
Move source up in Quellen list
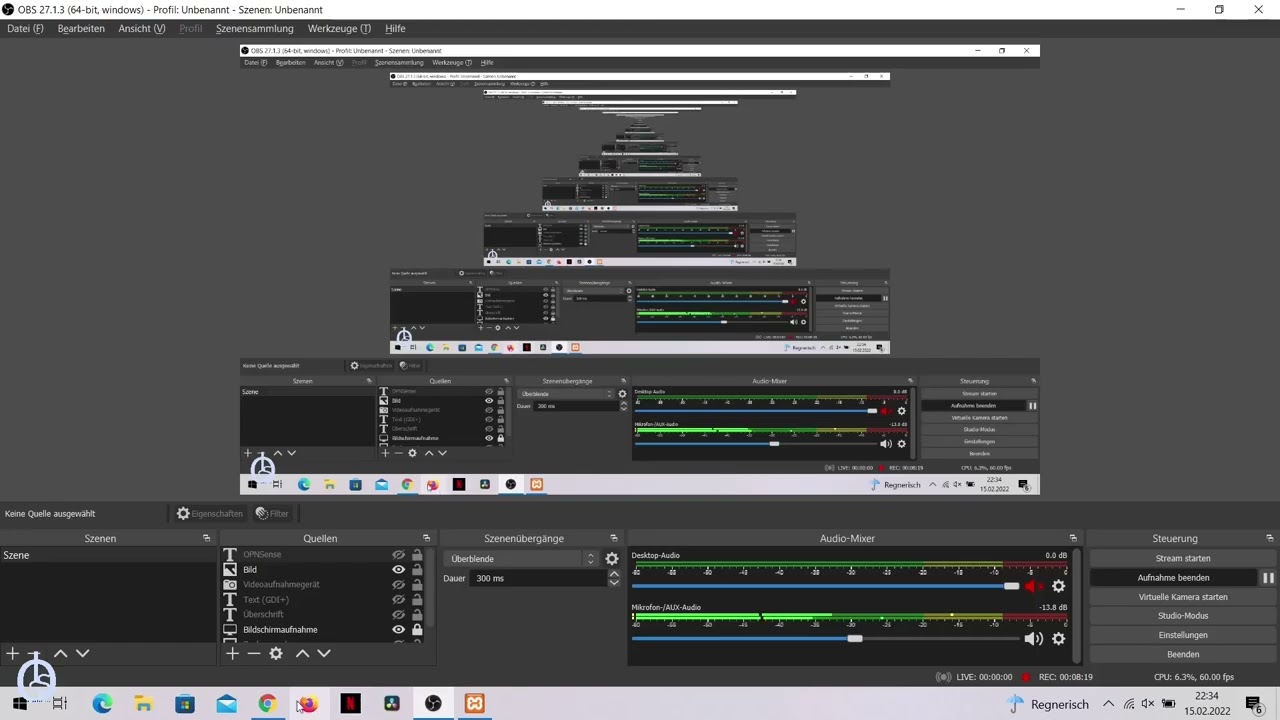[302, 653]
